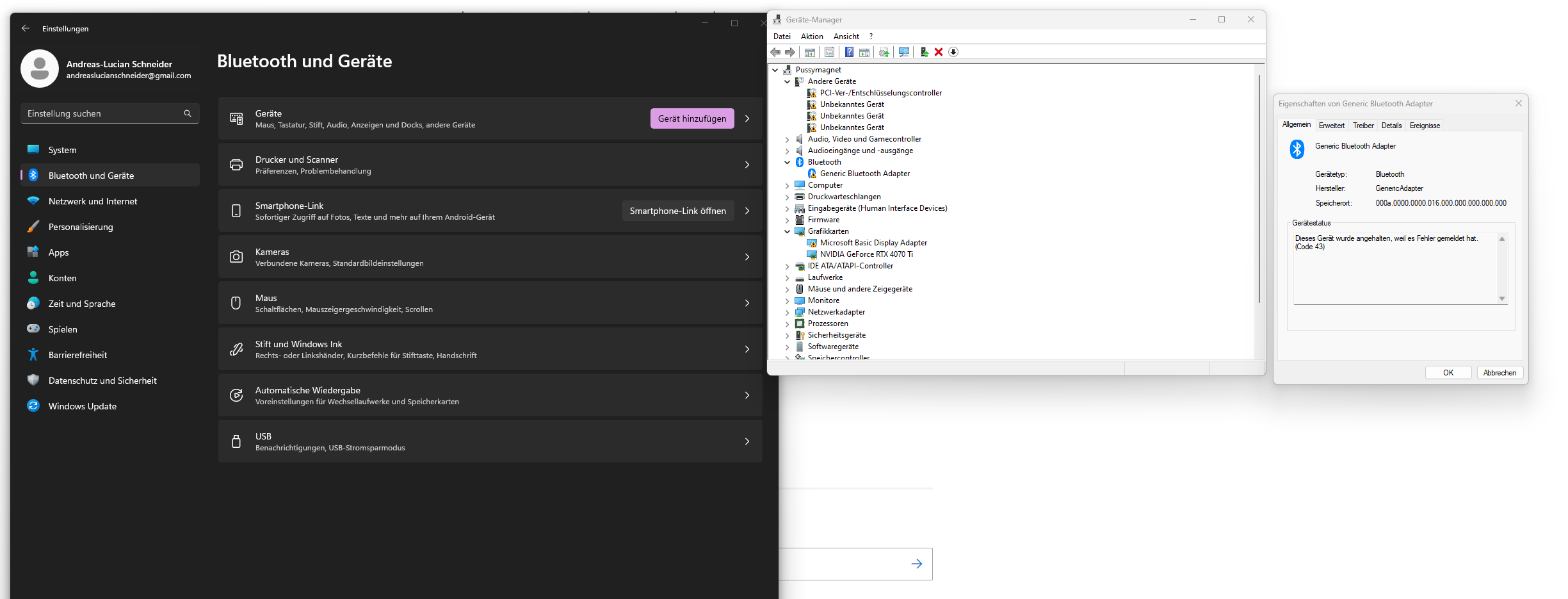Click the user avatar of Andreas-Lucian Schneider
This screenshot has width=1568, height=599.
click(40, 69)
